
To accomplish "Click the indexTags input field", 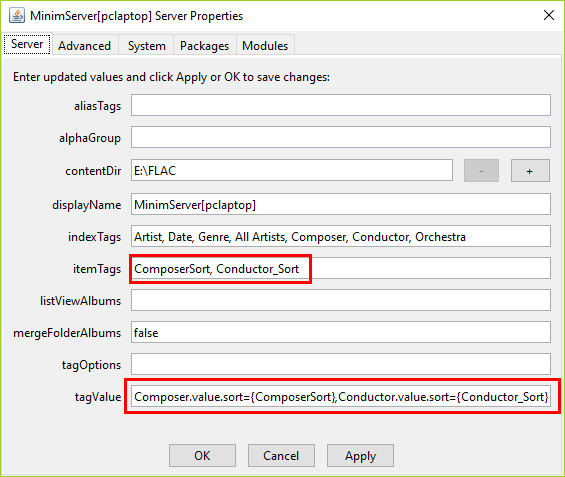I will tap(341, 236).
